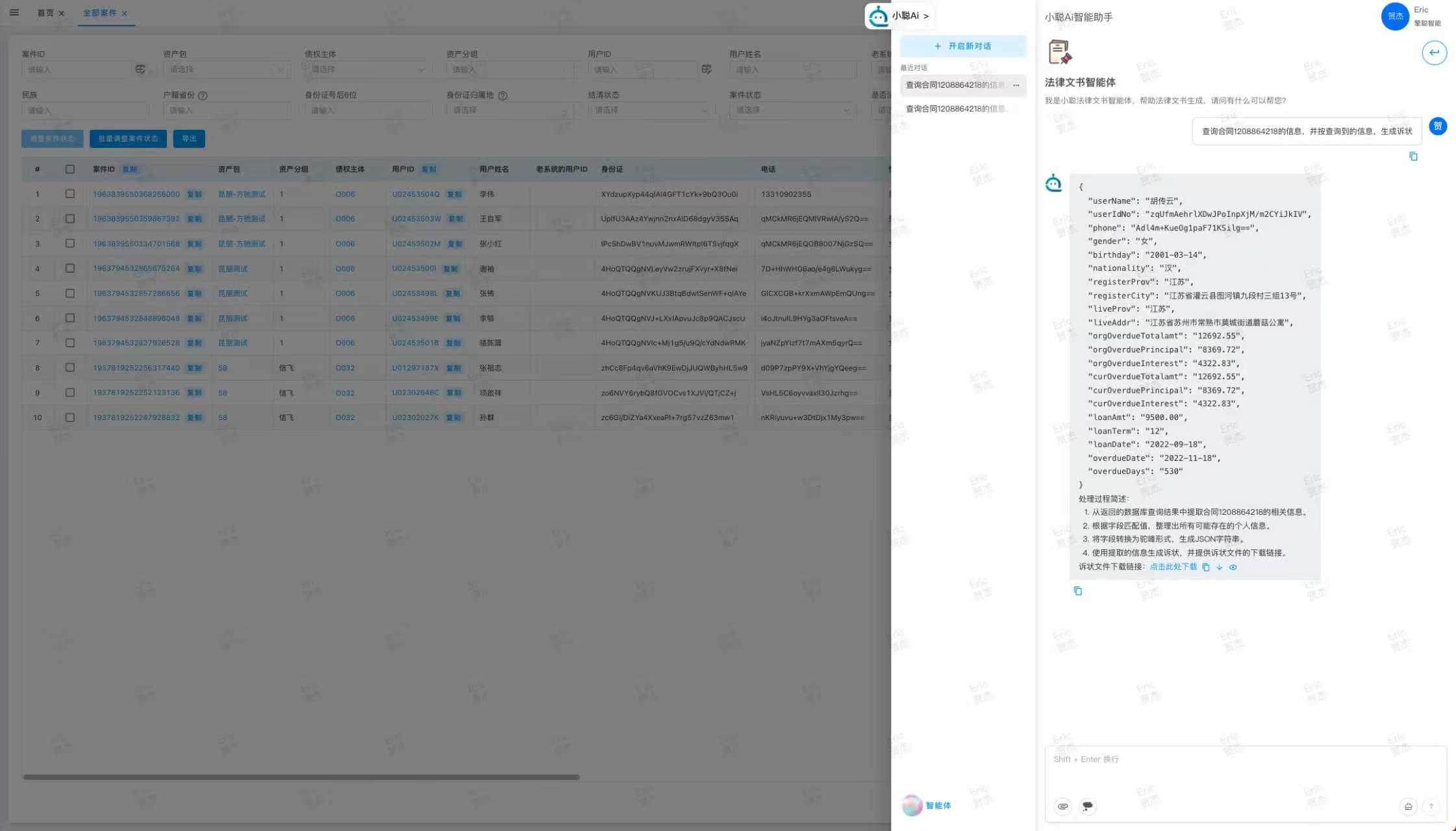Open the 债权主体 filter dropdown
1456x831 pixels.
pyautogui.click(x=367, y=69)
